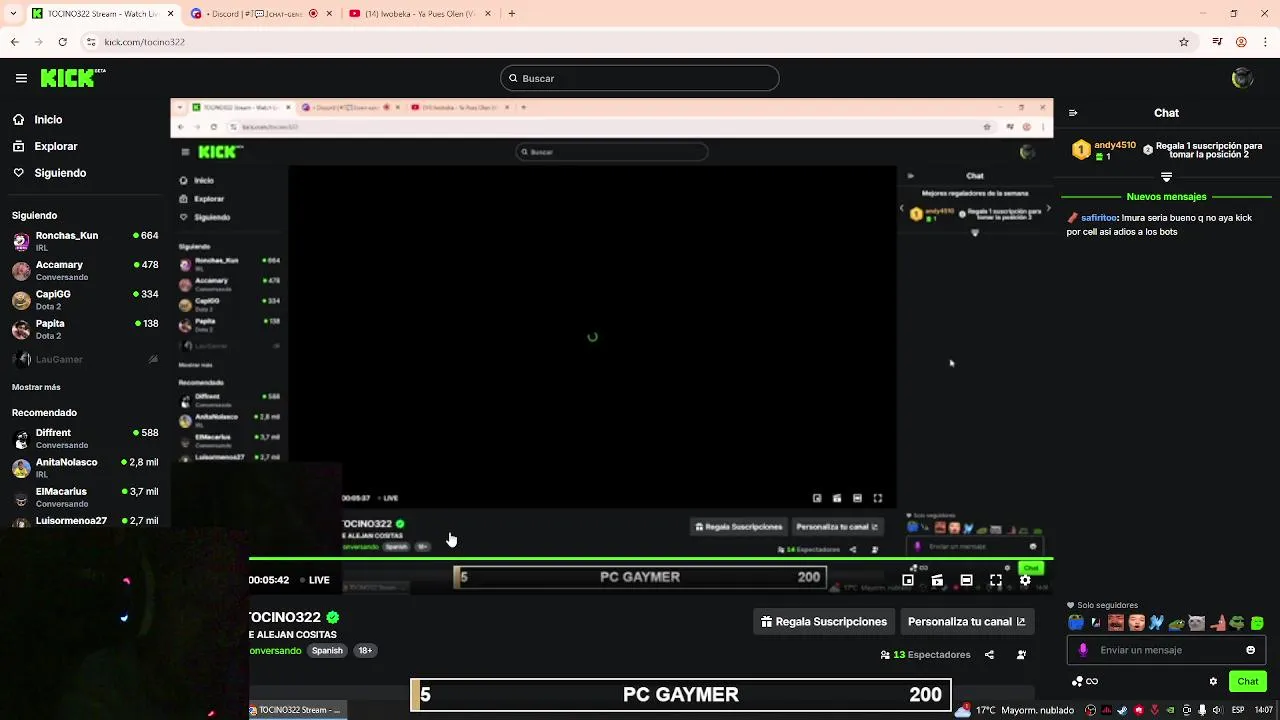Expand the gifters leaderboard in chat

(1166, 176)
